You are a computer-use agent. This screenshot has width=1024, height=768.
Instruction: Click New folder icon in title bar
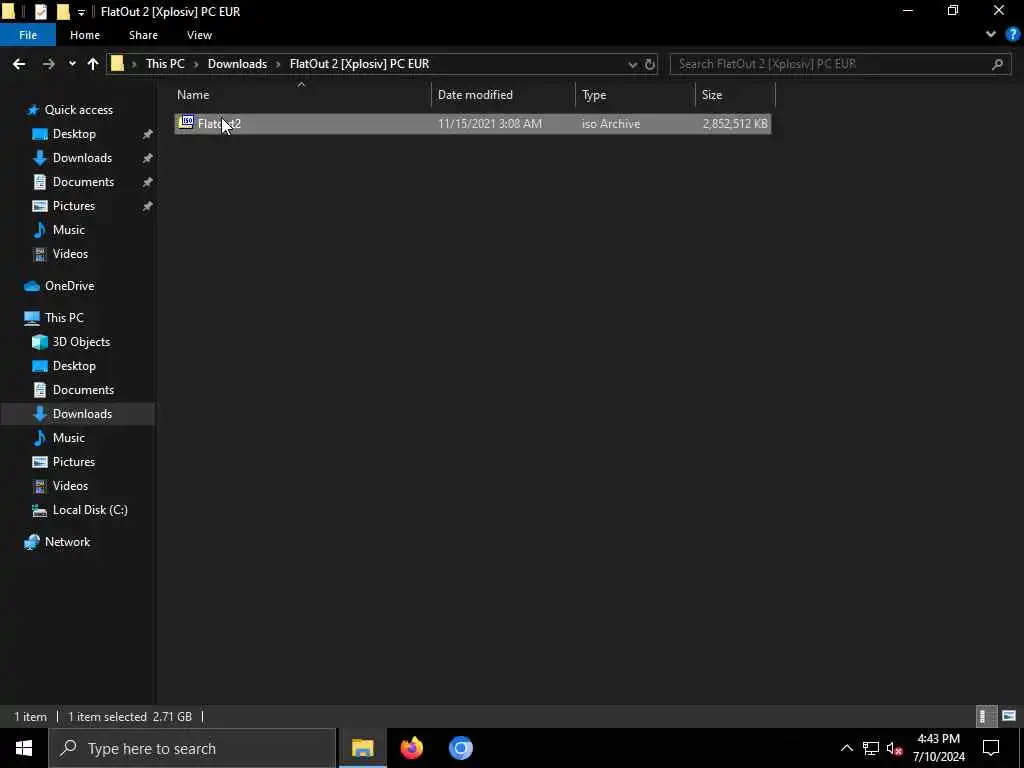[x=63, y=12]
